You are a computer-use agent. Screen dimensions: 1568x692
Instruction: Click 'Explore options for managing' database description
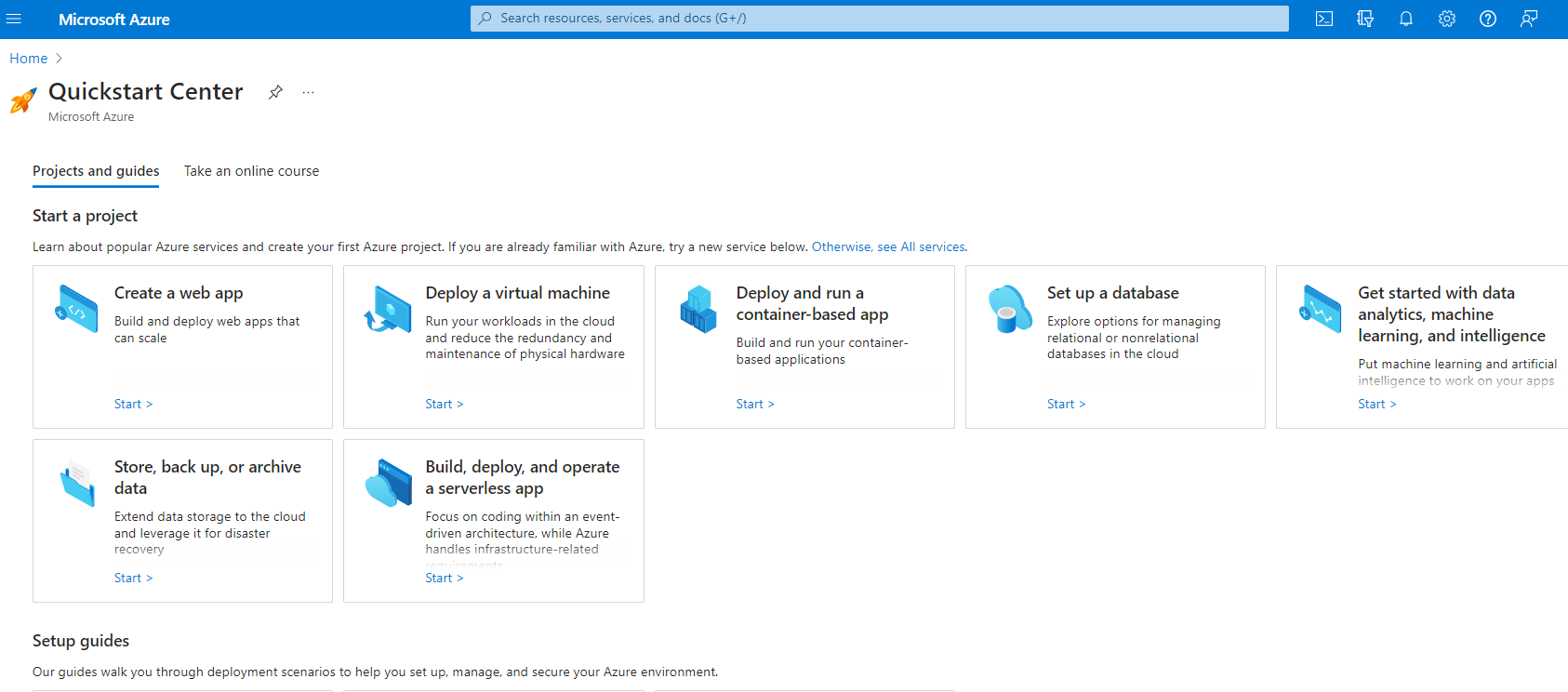point(1134,339)
